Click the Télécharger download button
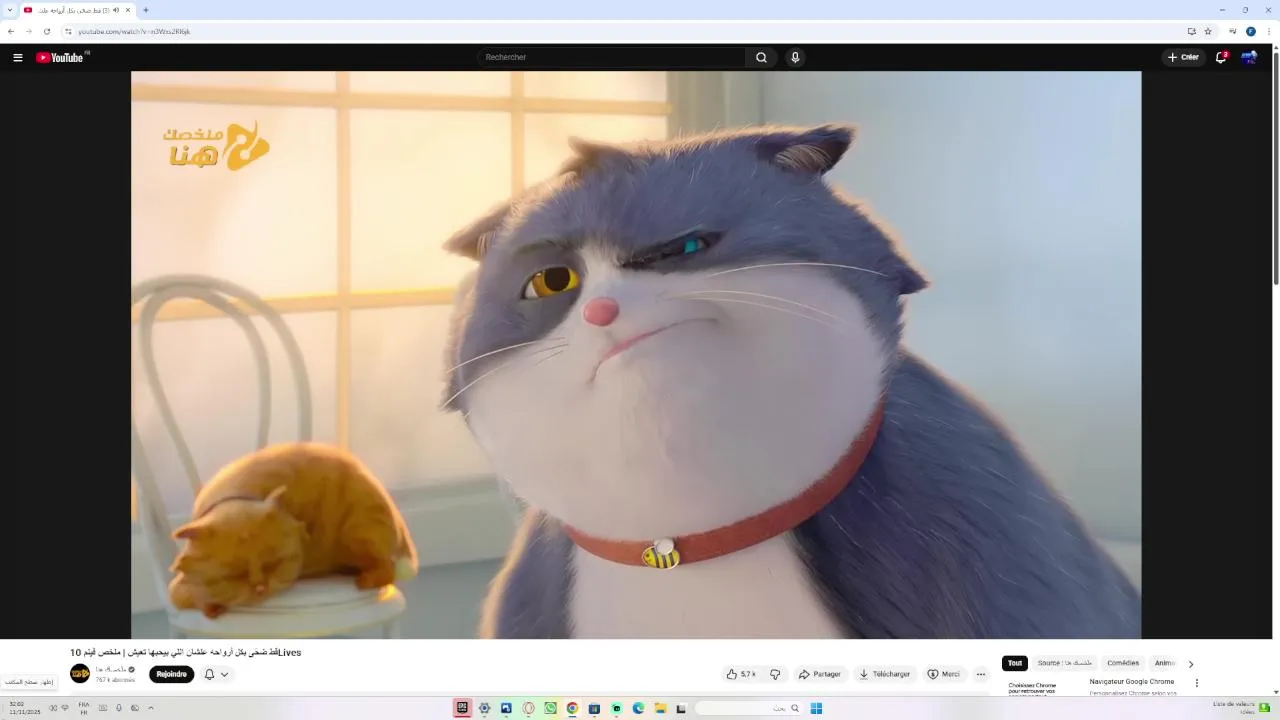The height and width of the screenshot is (720, 1280). pos(884,674)
